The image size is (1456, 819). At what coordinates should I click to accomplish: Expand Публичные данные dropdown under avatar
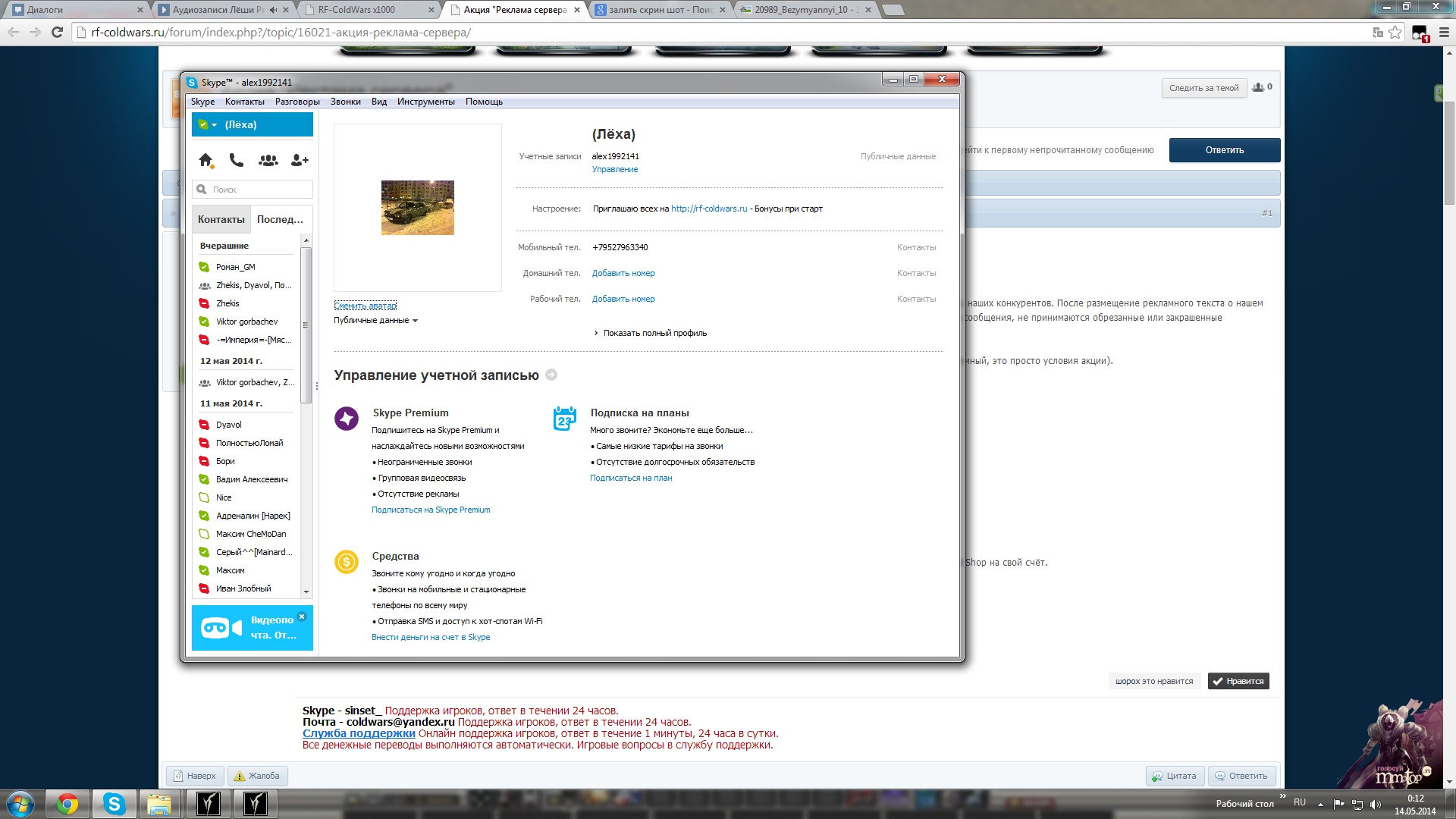click(376, 320)
